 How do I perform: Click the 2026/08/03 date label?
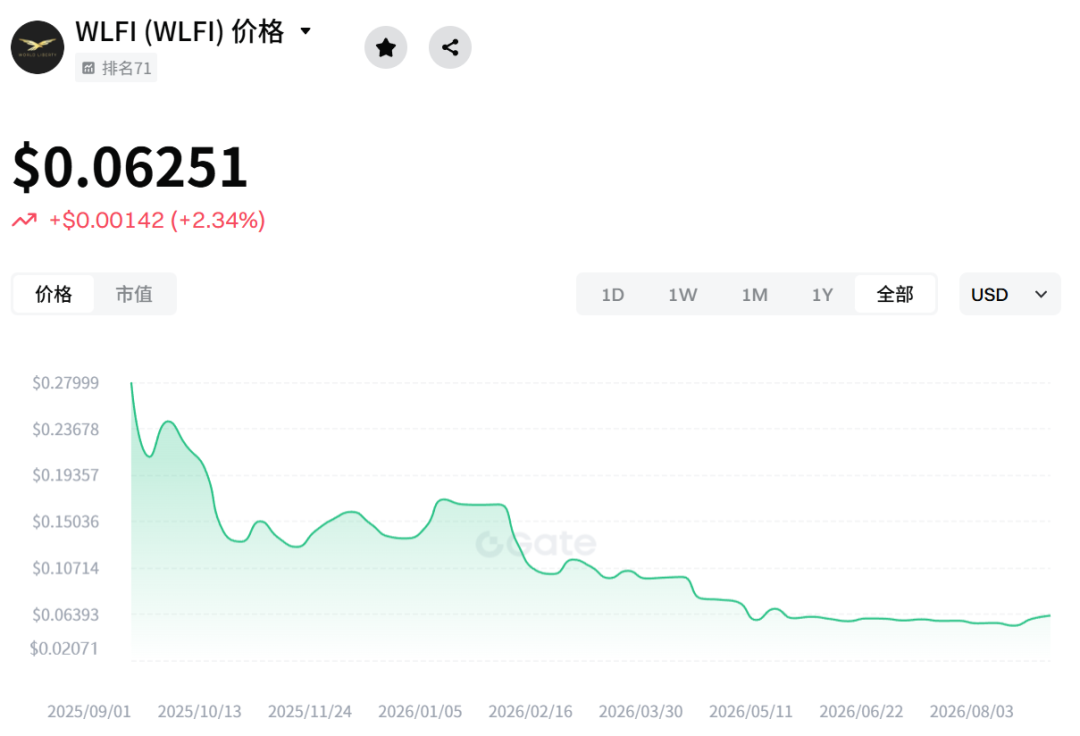[972, 711]
